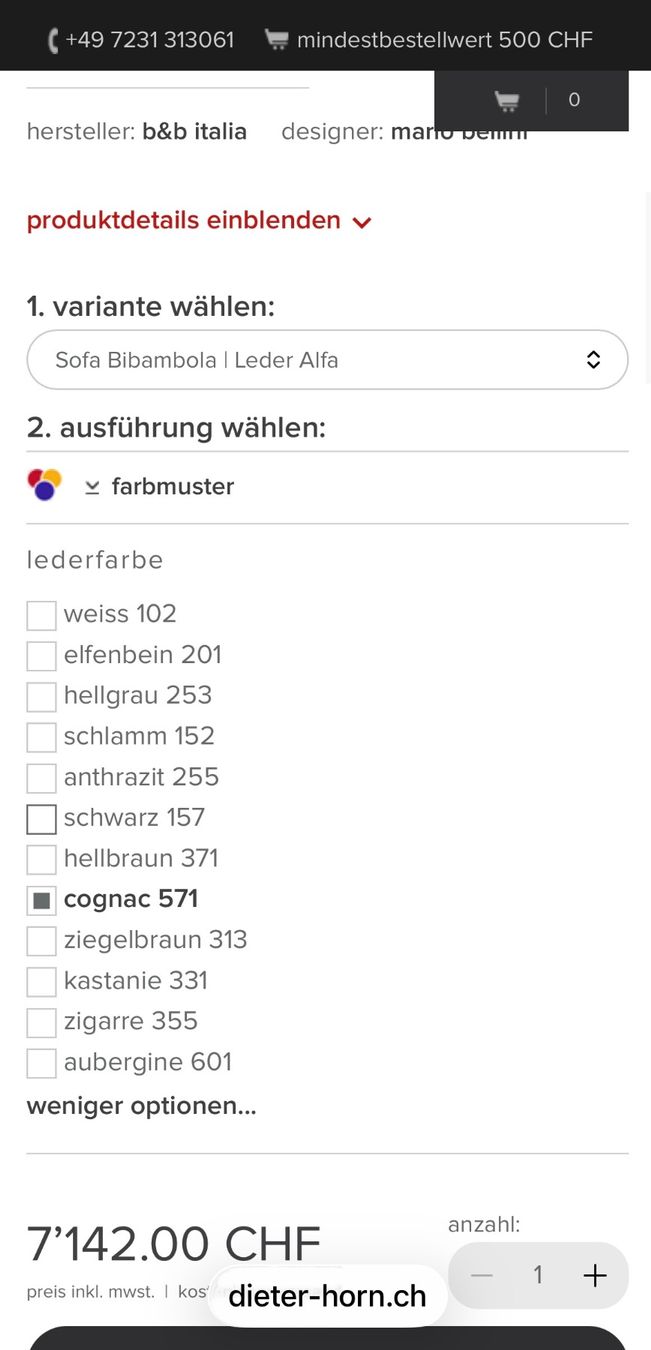Click the red chevron next to produktdetails einblenden

tap(362, 222)
